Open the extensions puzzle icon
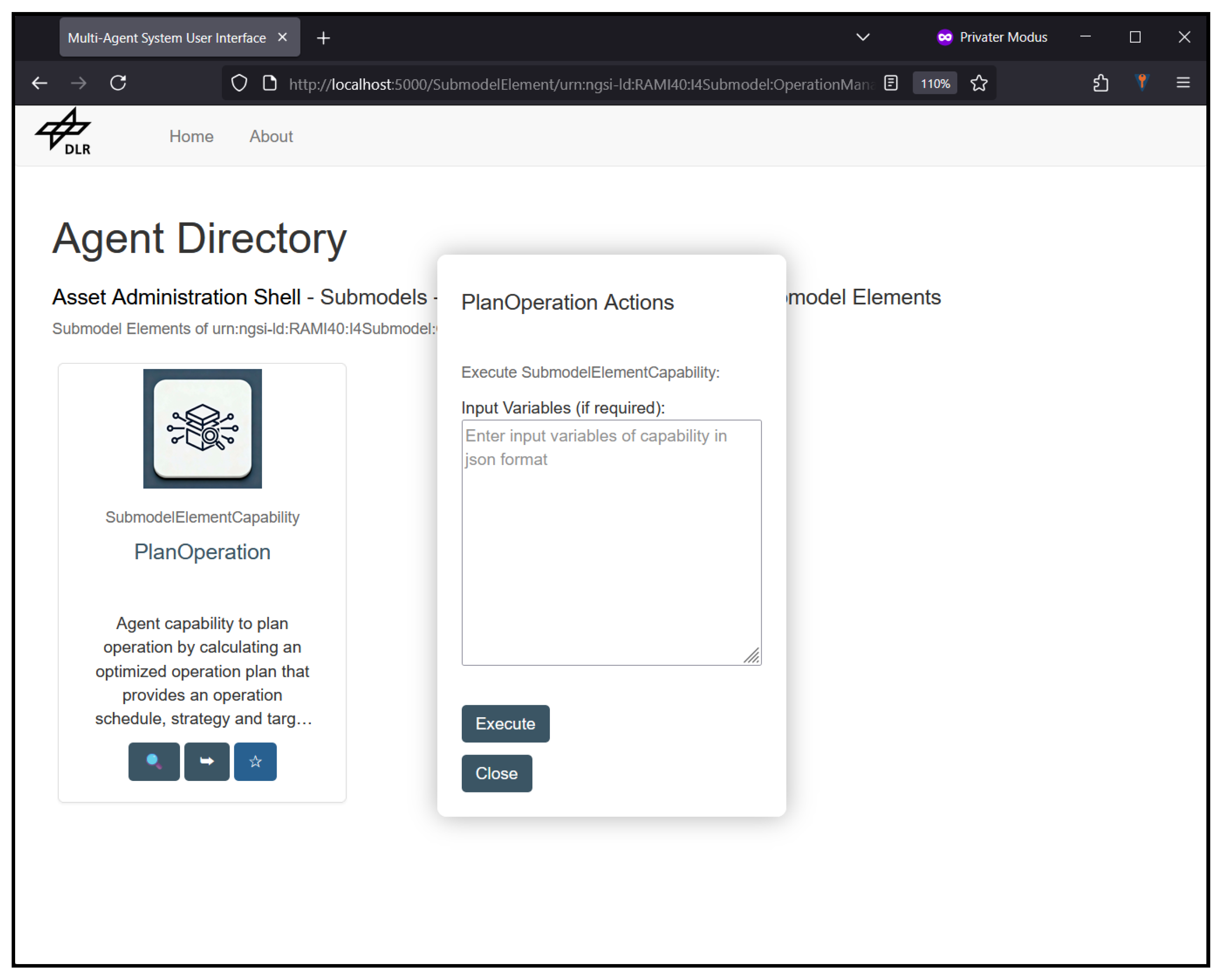Screen dimensions: 1225x980 1100,83
